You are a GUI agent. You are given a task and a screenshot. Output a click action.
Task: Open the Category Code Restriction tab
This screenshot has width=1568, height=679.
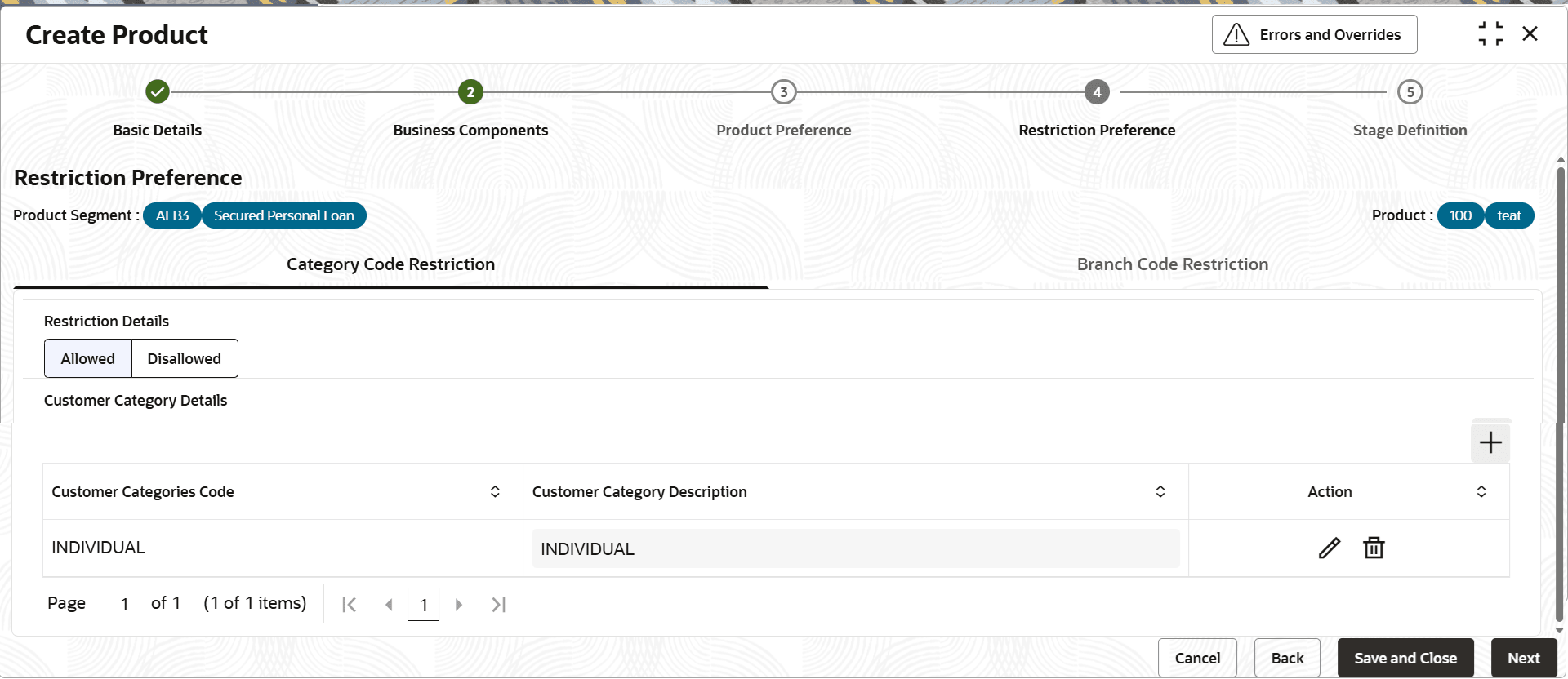[x=390, y=264]
